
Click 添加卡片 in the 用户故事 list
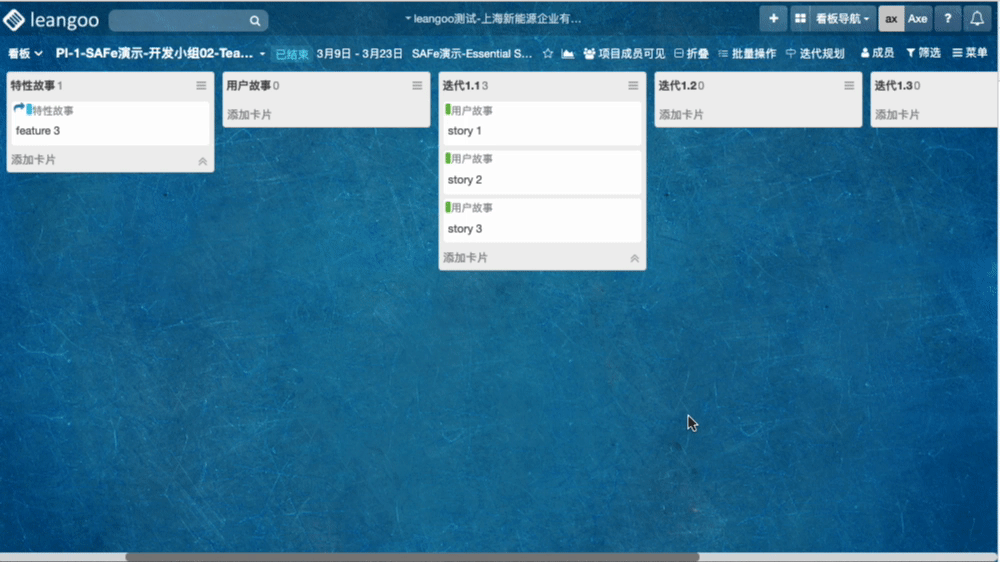(x=249, y=115)
